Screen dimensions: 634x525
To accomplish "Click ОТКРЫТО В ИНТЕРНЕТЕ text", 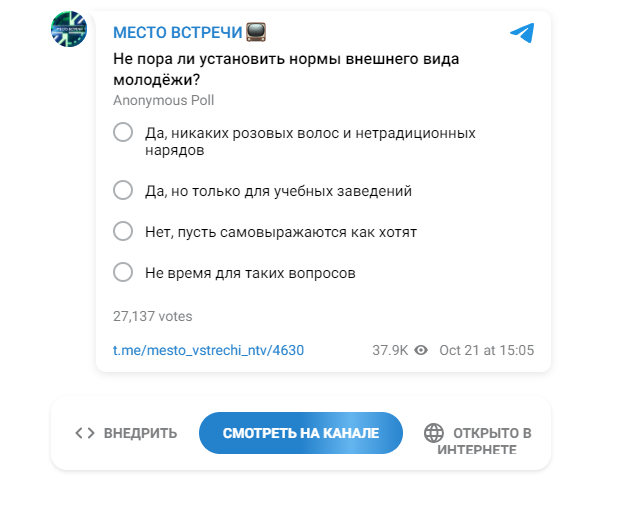I will point(484,441).
